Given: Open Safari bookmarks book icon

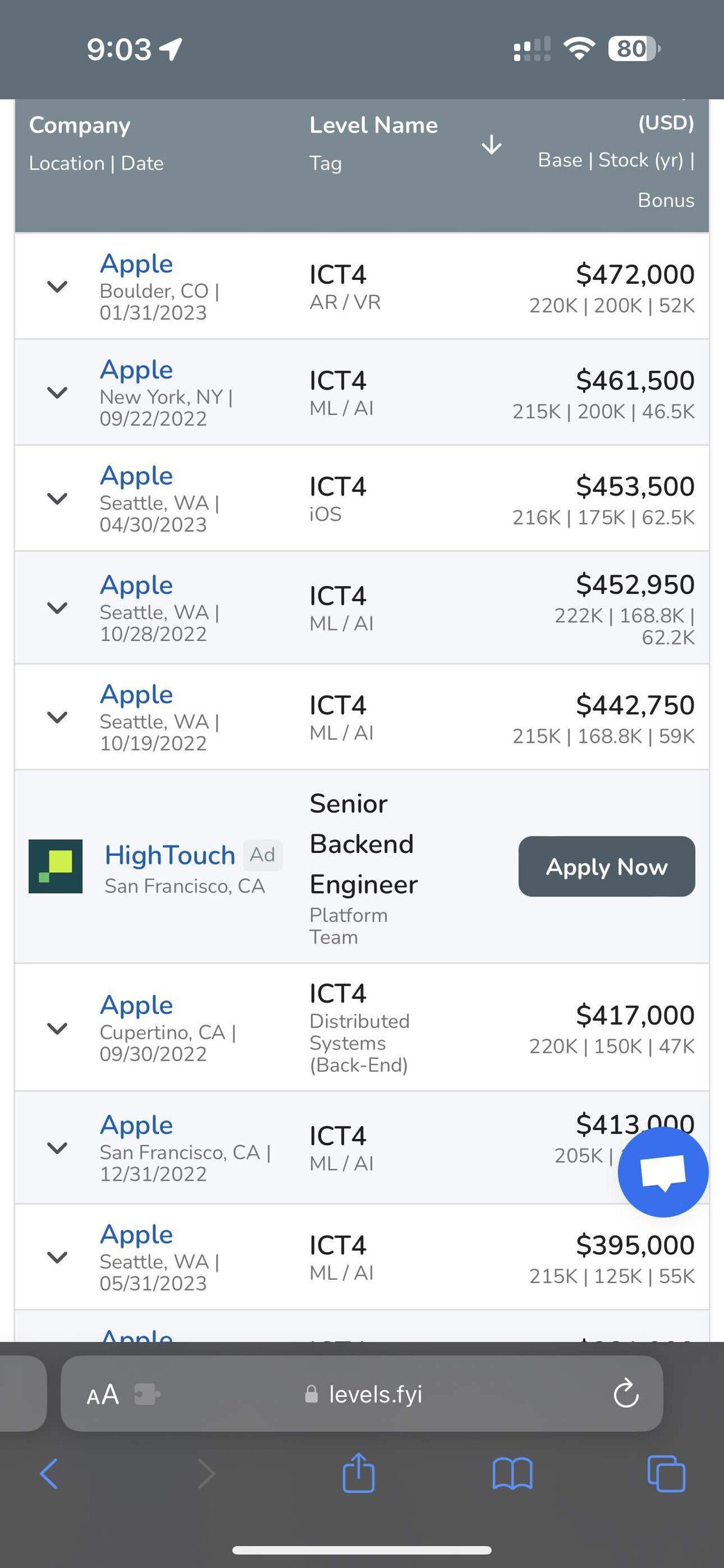Looking at the screenshot, I should tap(512, 1474).
